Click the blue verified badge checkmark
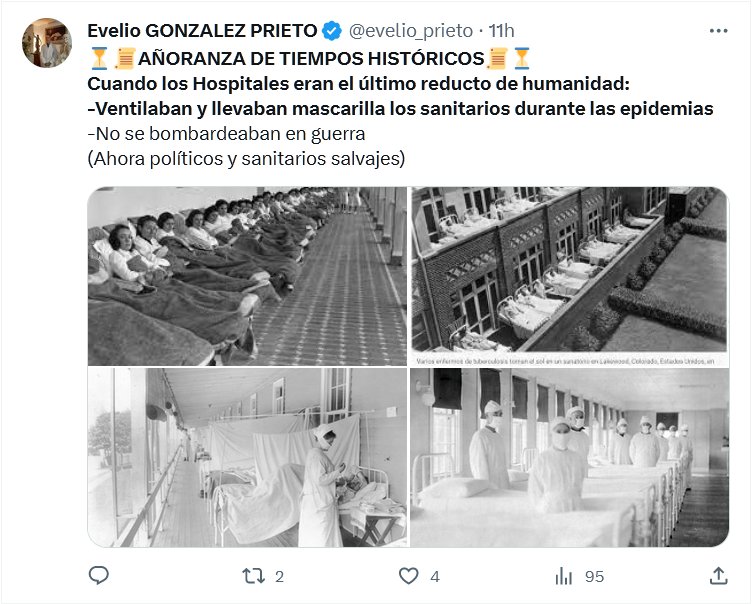The width and height of the screenshot is (754, 604). click(332, 31)
